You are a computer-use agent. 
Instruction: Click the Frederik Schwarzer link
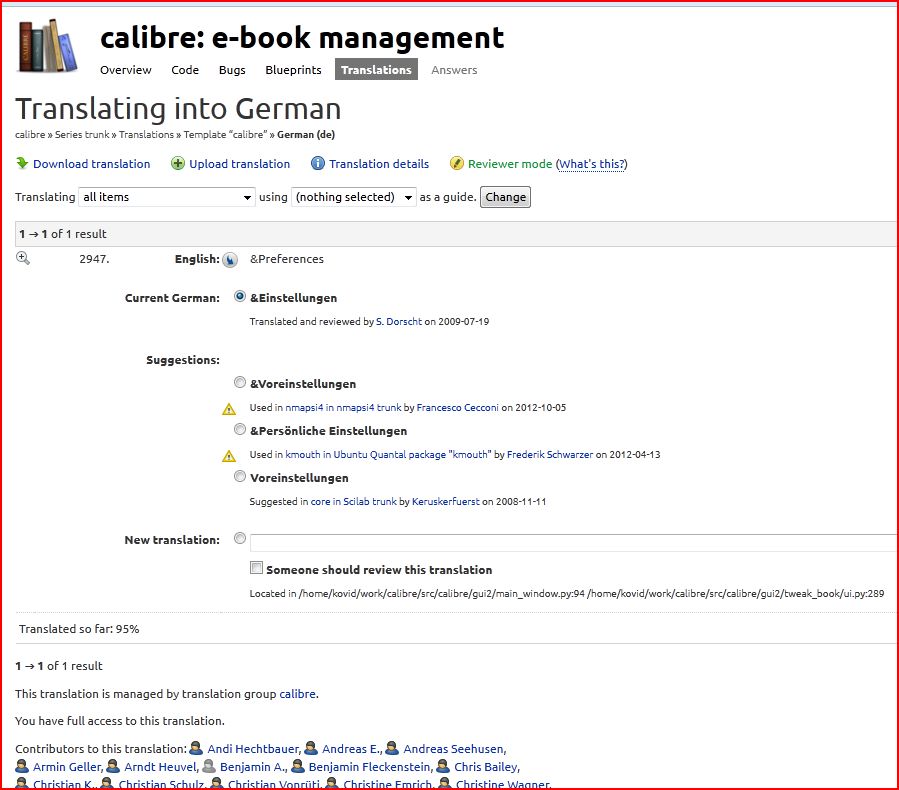pos(550,455)
